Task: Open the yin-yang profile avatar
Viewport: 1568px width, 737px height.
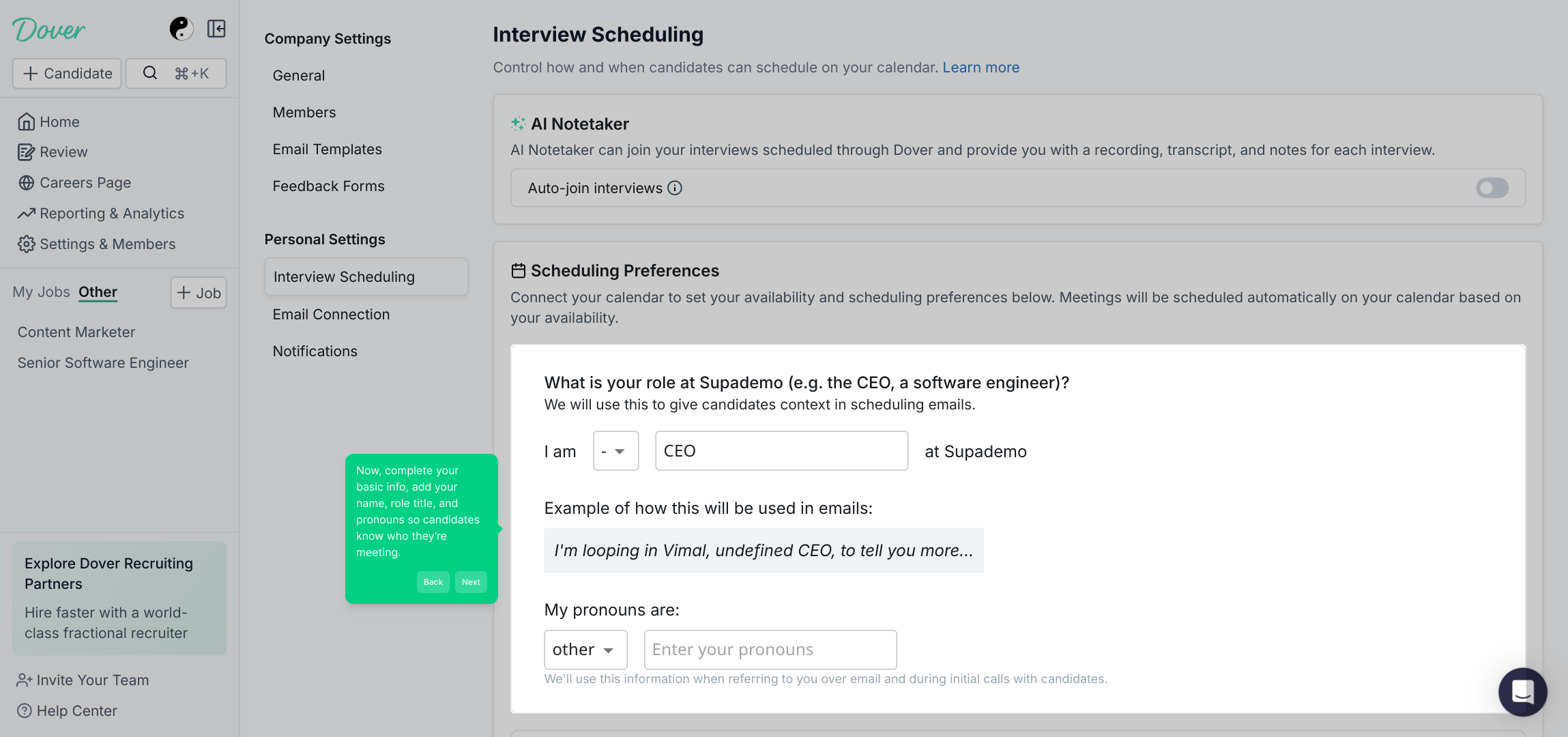Action: (x=181, y=29)
